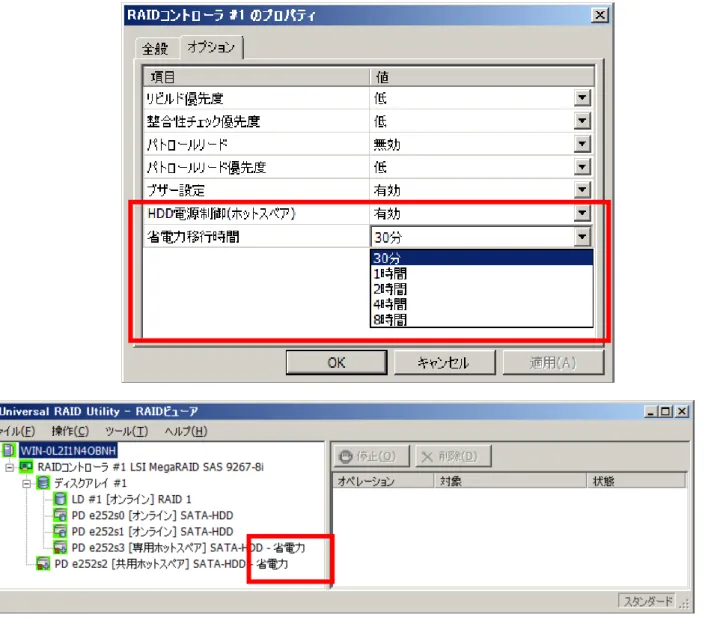Select the パトロールリード row label
The height and width of the screenshot is (618, 705).
tap(187, 144)
